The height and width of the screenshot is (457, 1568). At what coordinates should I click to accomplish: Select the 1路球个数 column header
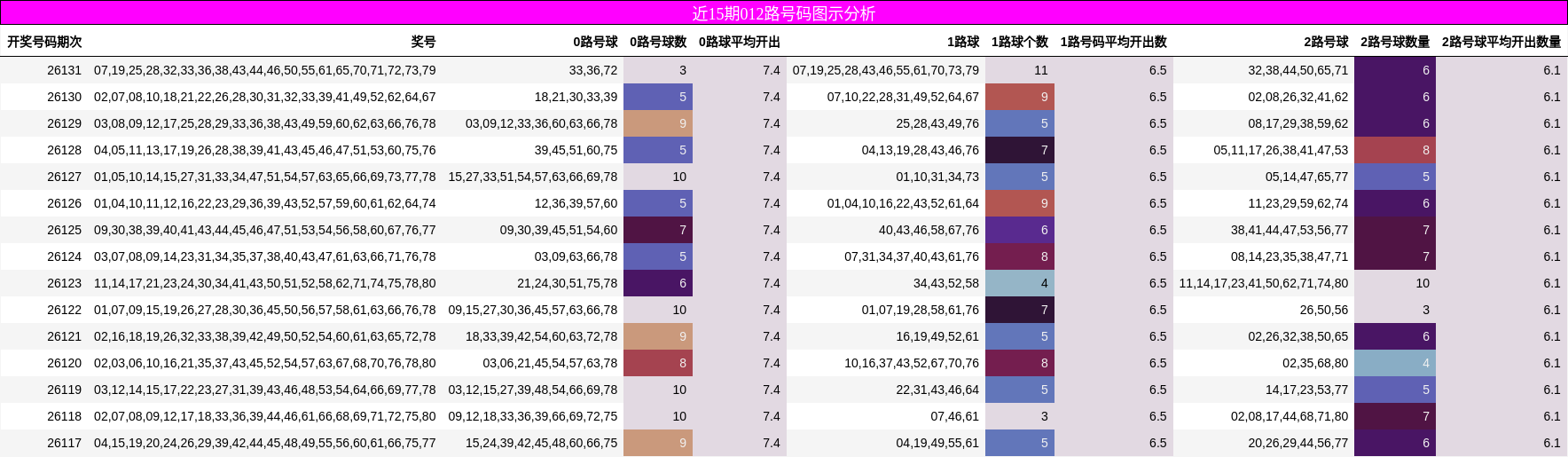point(1020,42)
